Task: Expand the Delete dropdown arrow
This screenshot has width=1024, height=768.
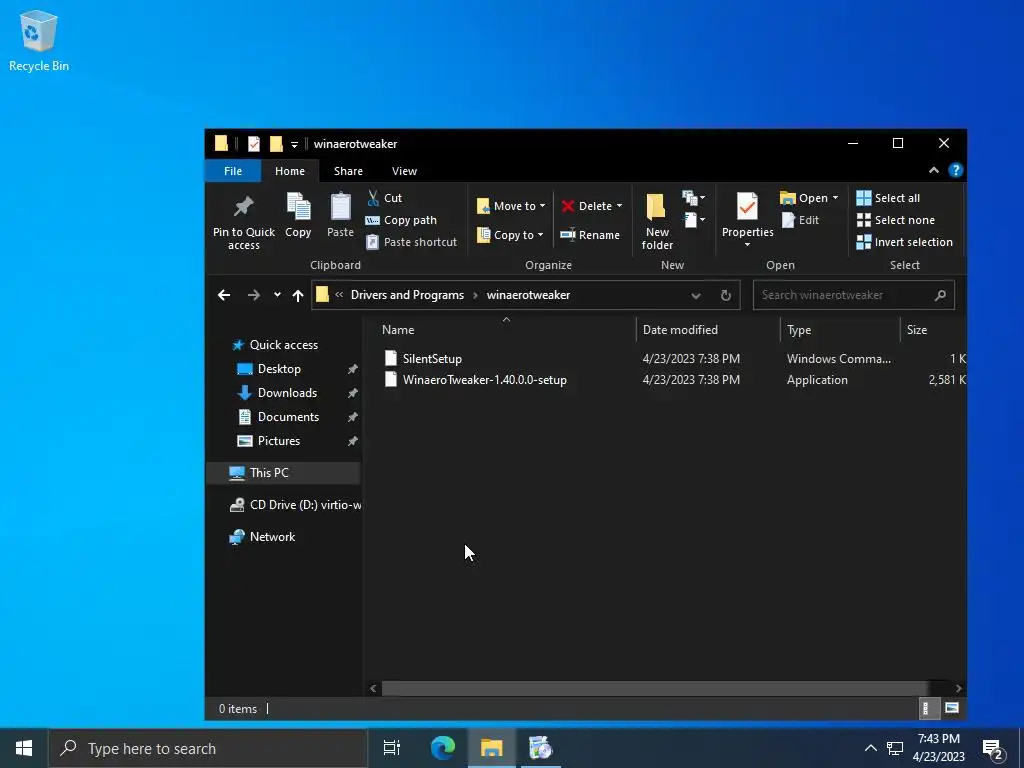Action: pyautogui.click(x=619, y=206)
